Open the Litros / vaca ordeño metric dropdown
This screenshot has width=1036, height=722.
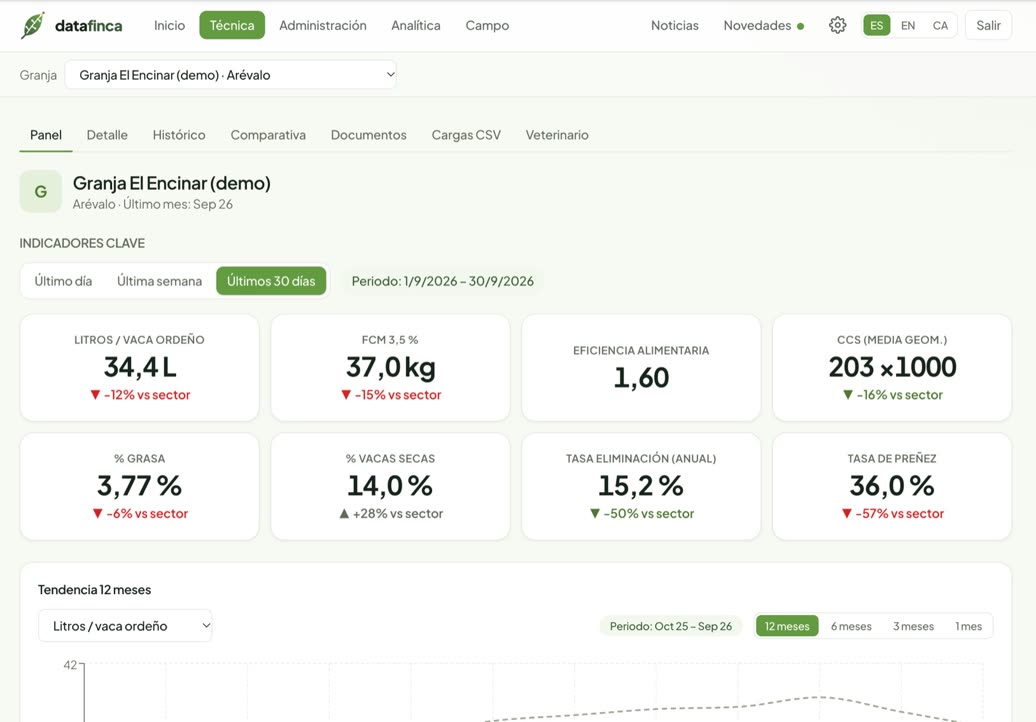coord(125,626)
